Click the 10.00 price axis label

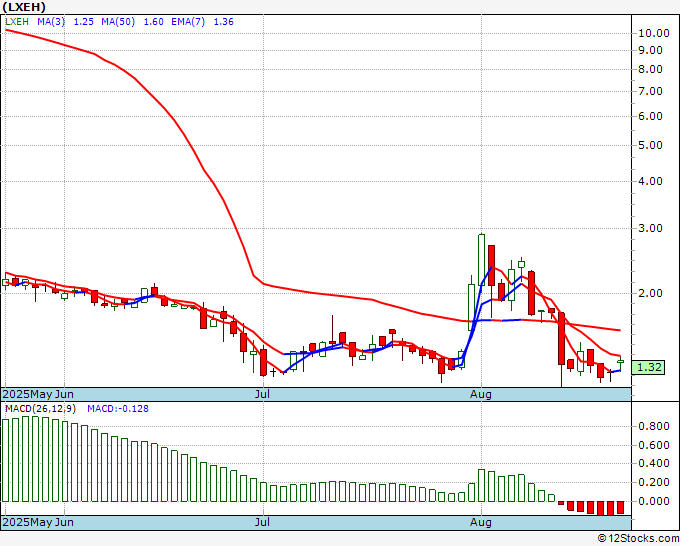click(x=654, y=33)
